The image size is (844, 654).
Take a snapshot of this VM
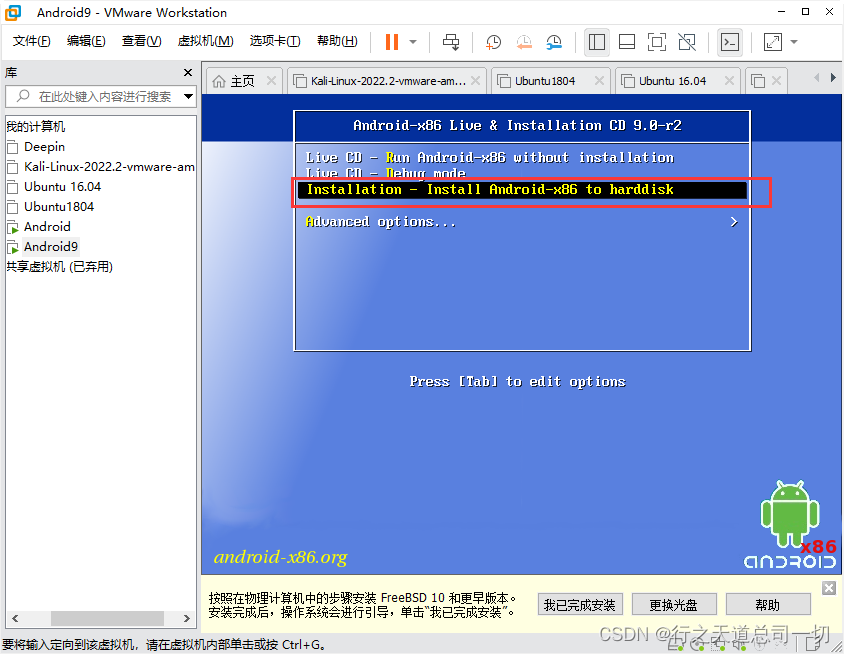pos(493,42)
